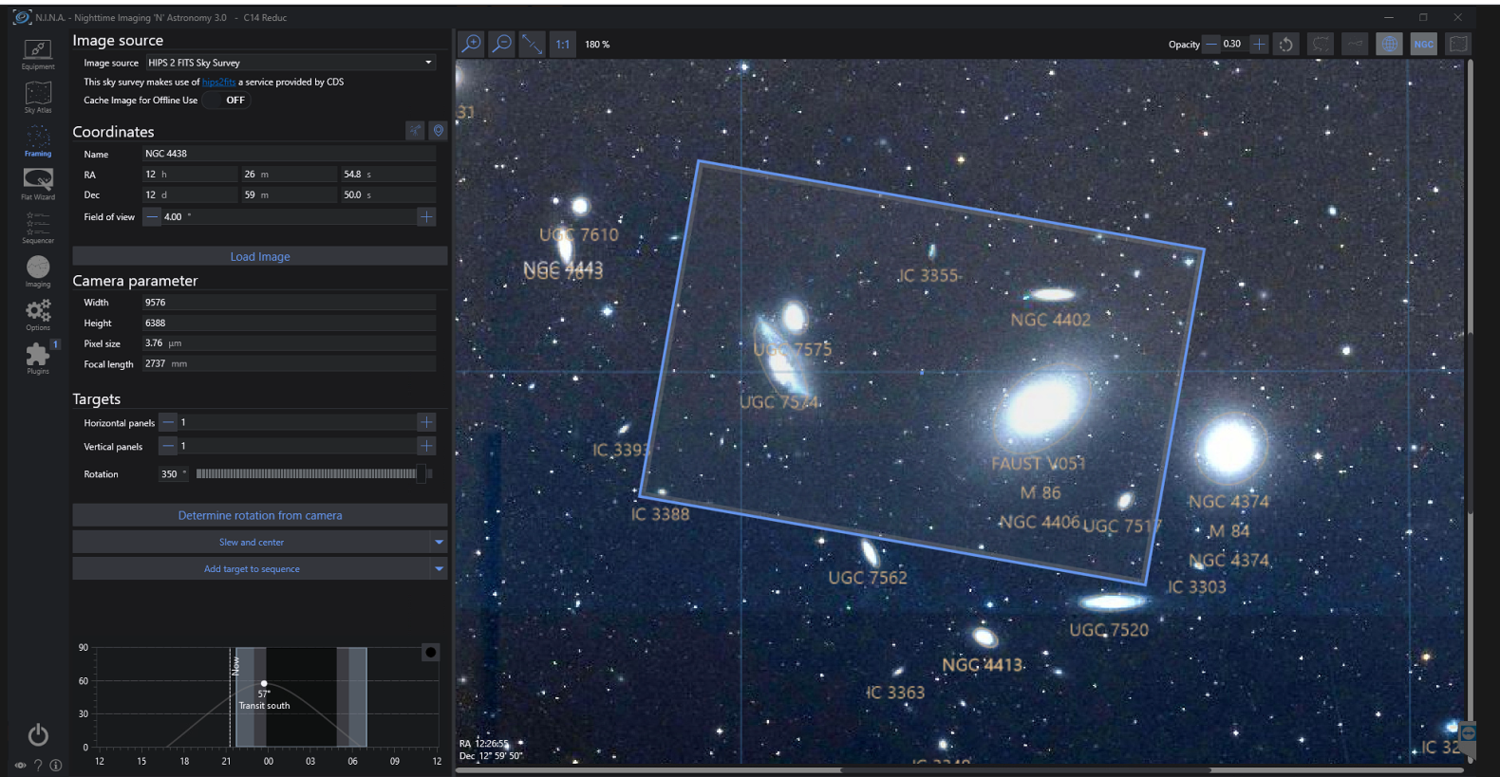This screenshot has width=1500, height=777.
Task: Set image zoom to 1:1
Action: tap(563, 44)
